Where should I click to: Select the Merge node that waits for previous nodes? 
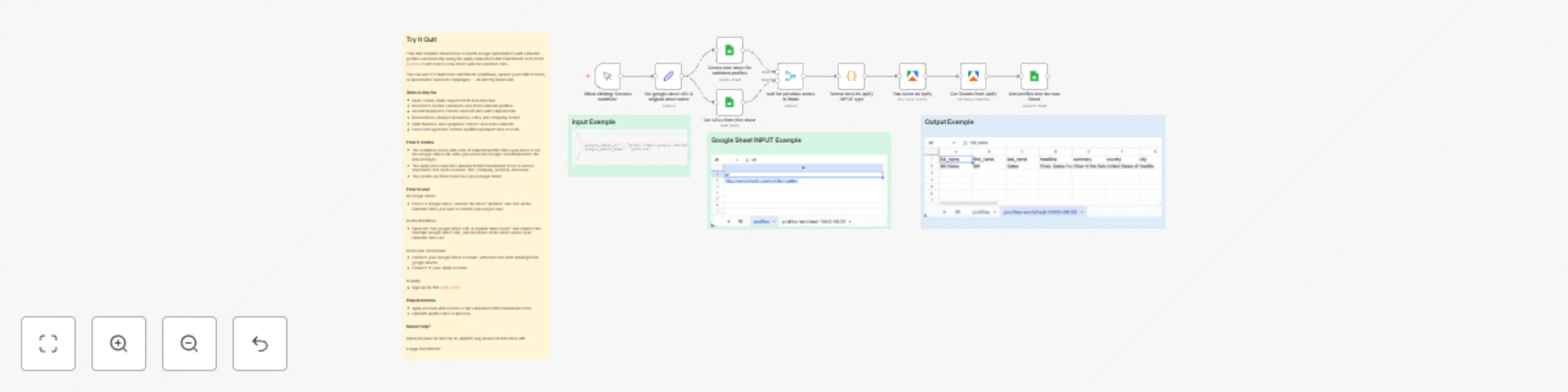791,76
